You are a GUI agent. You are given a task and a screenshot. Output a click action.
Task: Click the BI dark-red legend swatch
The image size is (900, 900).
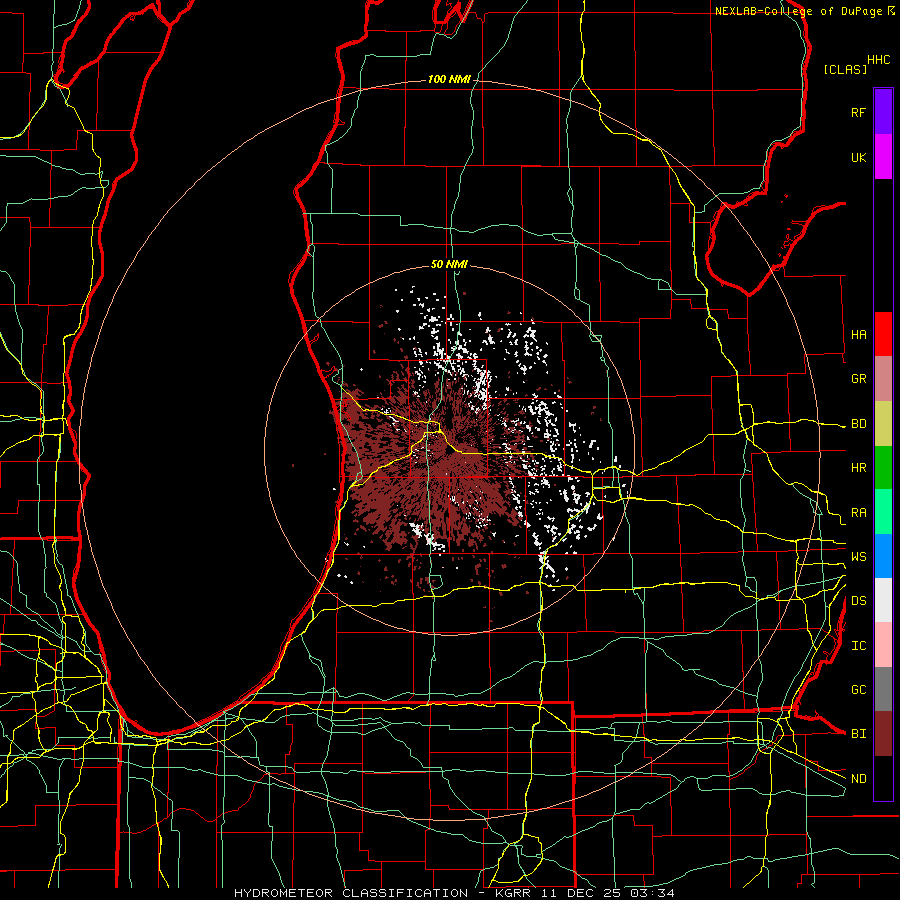[x=883, y=734]
